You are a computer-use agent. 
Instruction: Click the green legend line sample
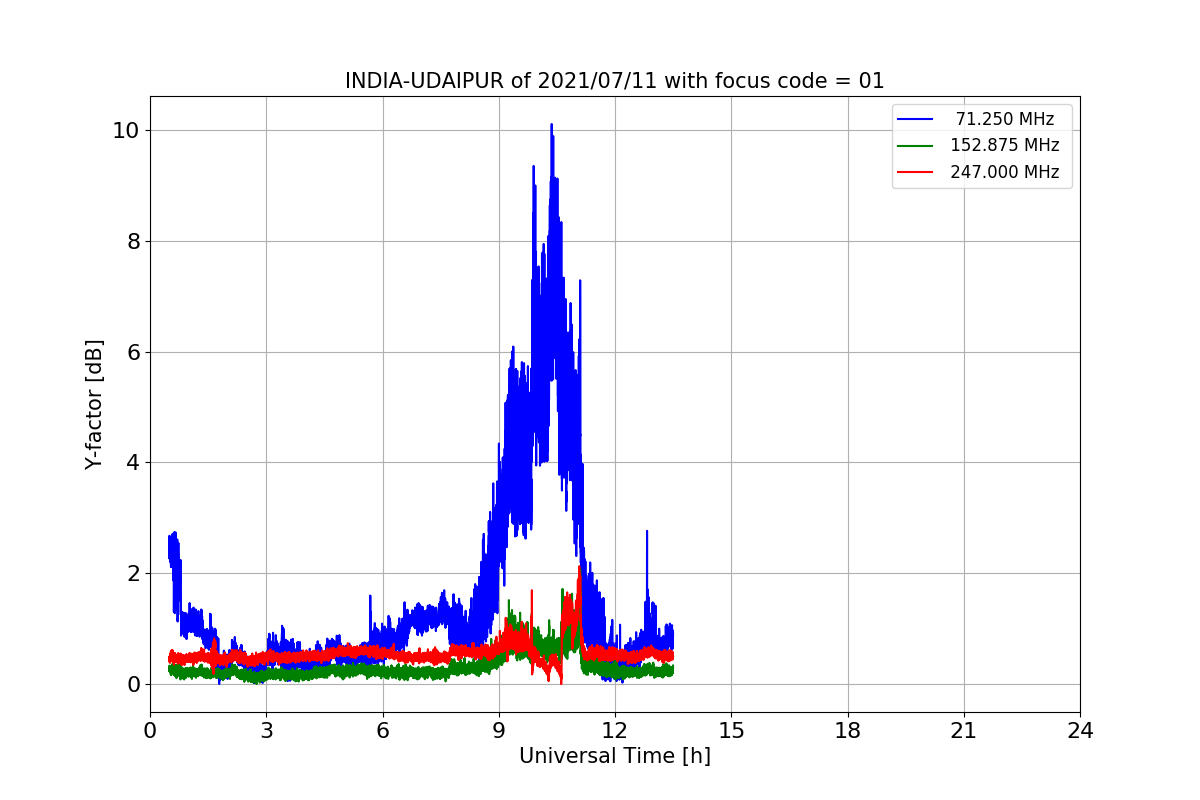click(915, 146)
